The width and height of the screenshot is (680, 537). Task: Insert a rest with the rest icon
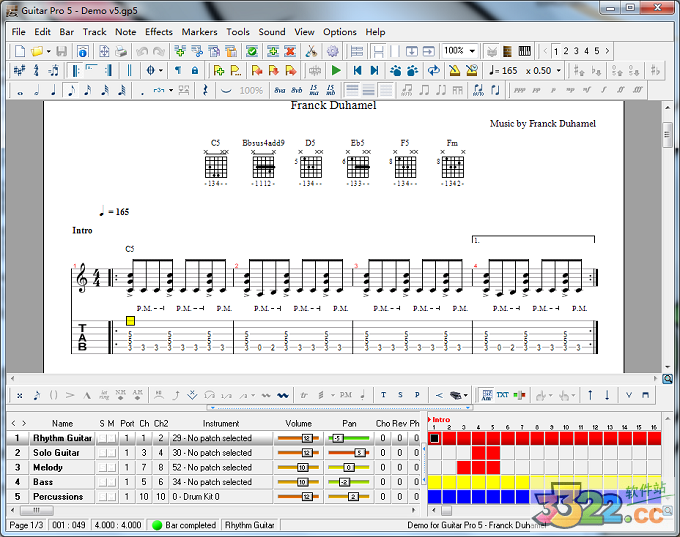(x=205, y=90)
